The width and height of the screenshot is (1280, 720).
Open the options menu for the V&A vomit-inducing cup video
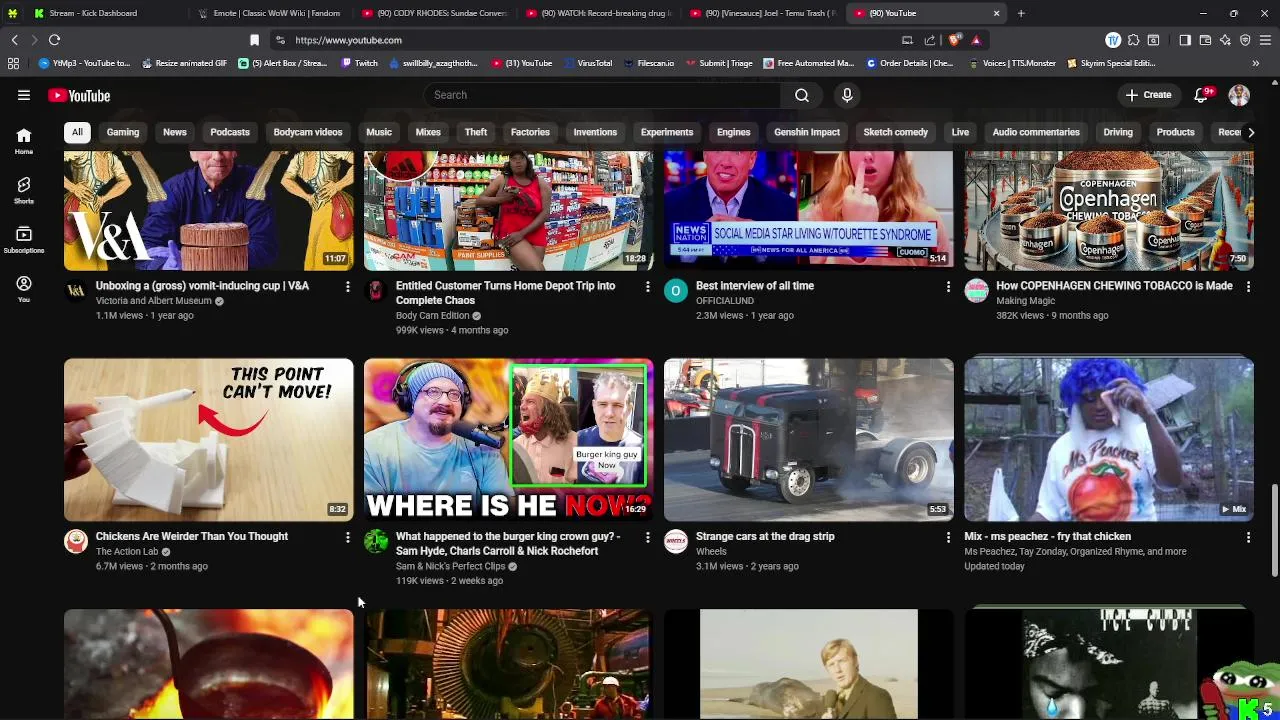[x=348, y=287]
